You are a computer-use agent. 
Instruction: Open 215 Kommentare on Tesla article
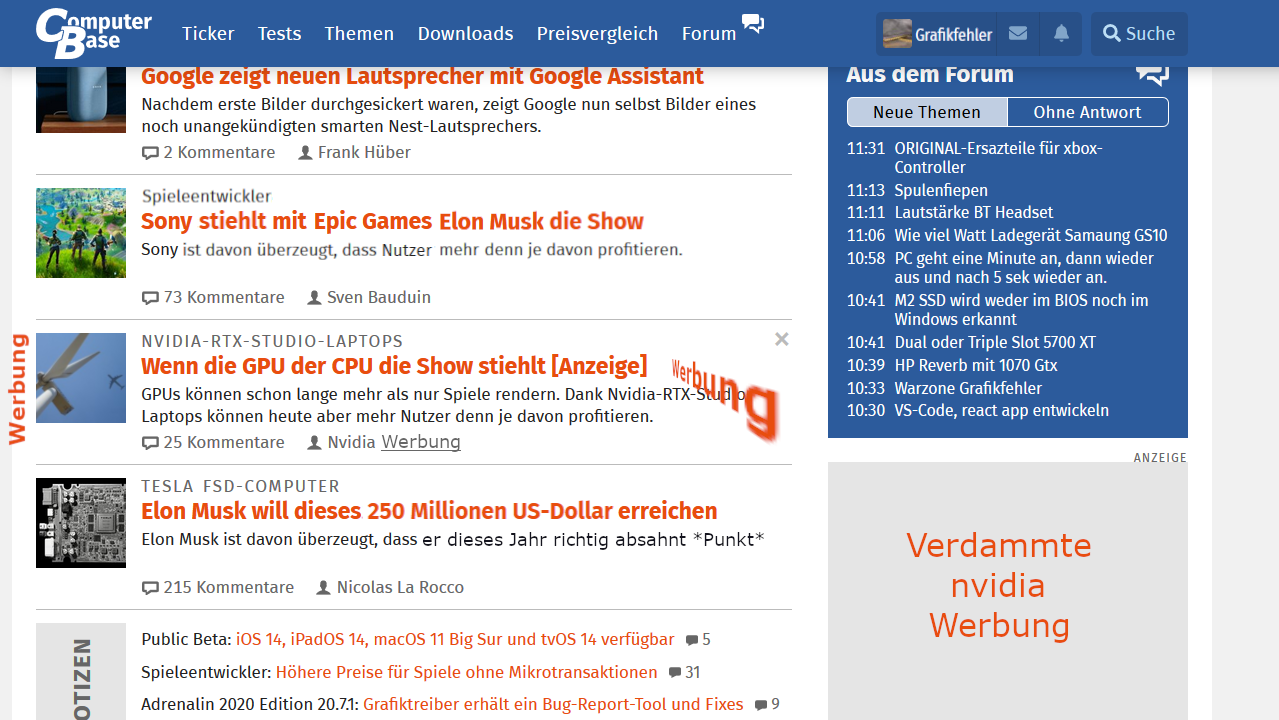pyautogui.click(x=218, y=587)
